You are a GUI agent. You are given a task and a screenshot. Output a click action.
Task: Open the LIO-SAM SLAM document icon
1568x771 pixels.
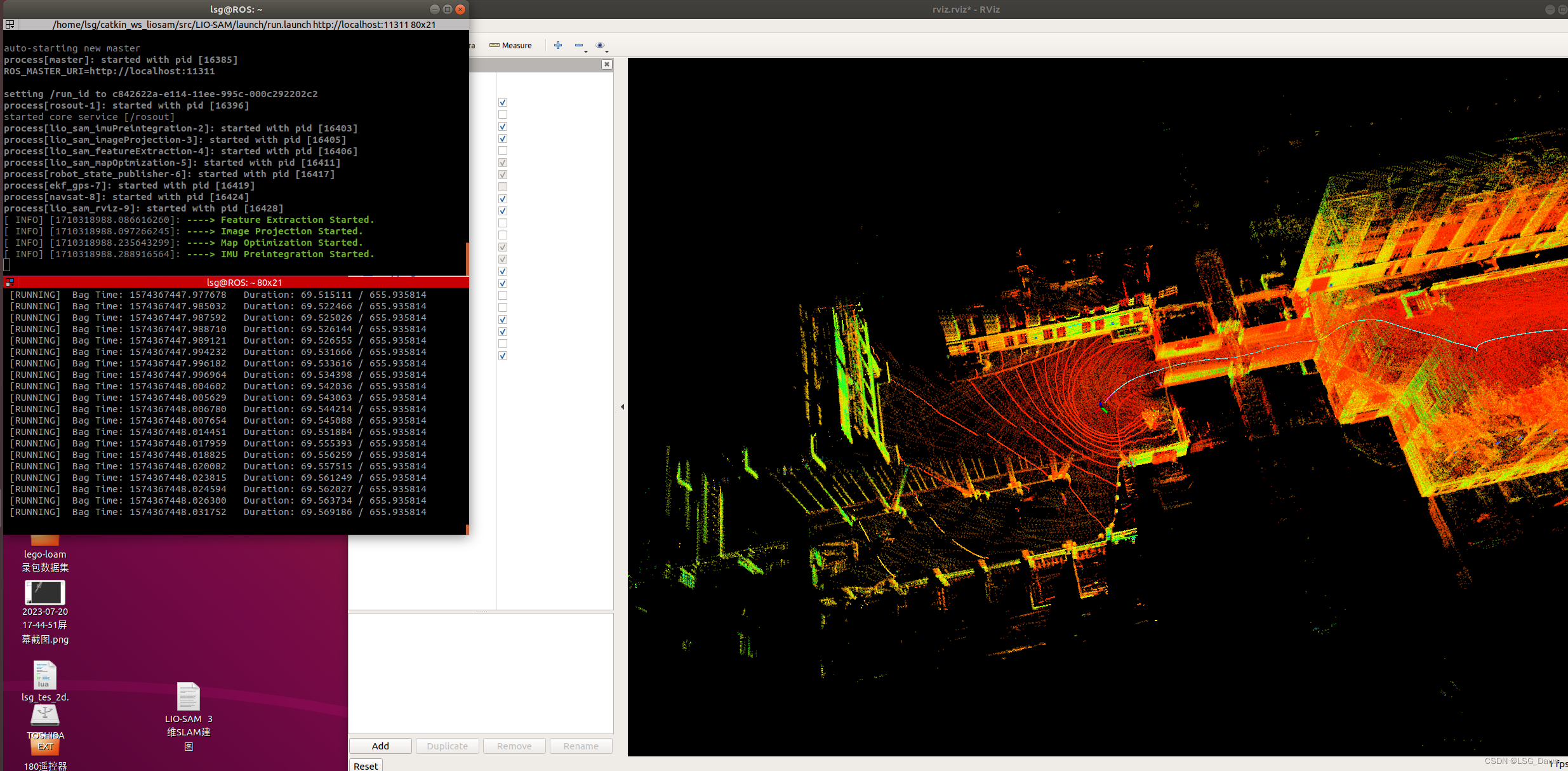click(x=188, y=697)
